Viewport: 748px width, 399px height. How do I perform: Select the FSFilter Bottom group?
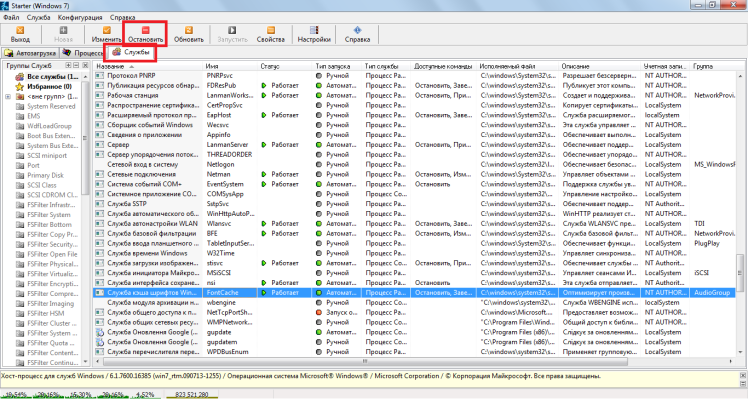pos(44,224)
